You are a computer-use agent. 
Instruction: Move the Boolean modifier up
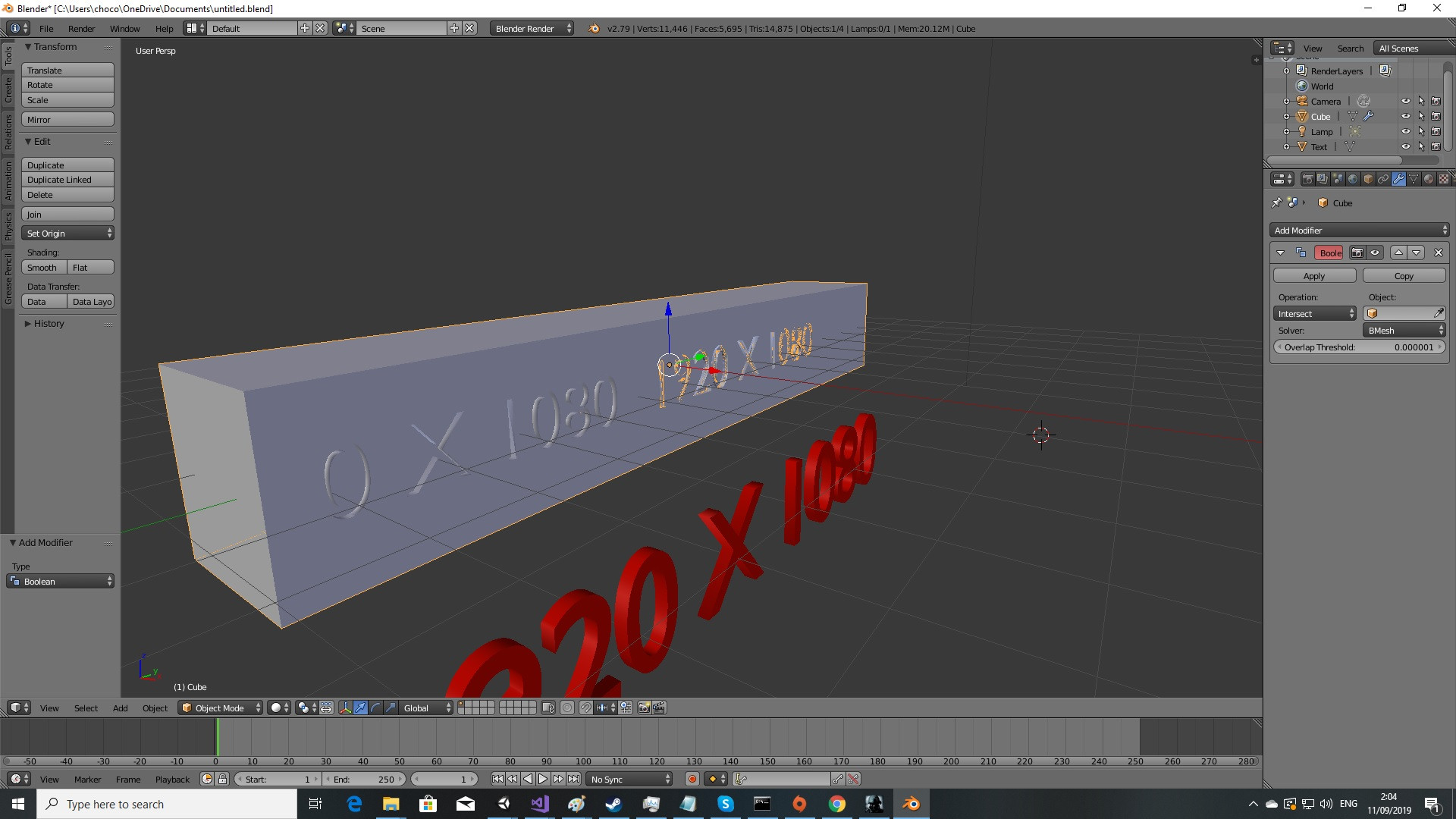tap(1398, 253)
